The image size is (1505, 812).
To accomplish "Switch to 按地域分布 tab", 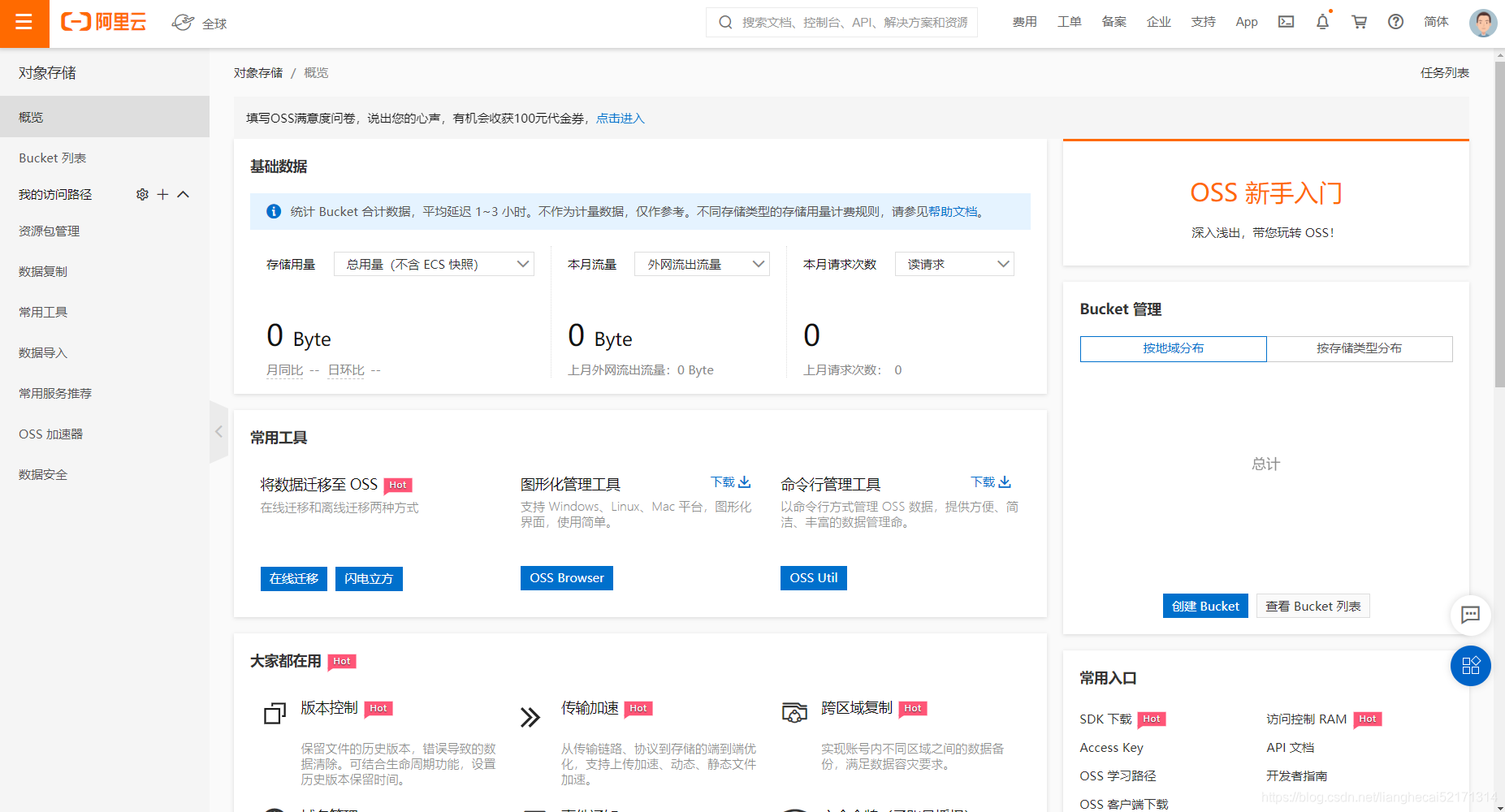I will 1173,348.
